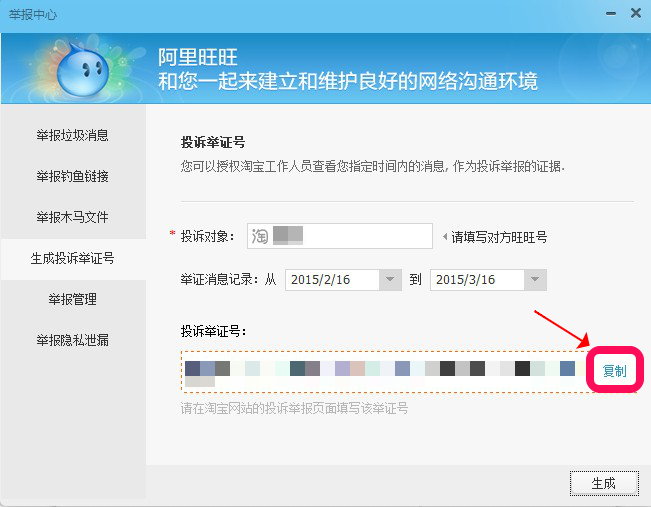
Task: Click the 淘 icon in the complaint target field
Action: [x=260, y=236]
